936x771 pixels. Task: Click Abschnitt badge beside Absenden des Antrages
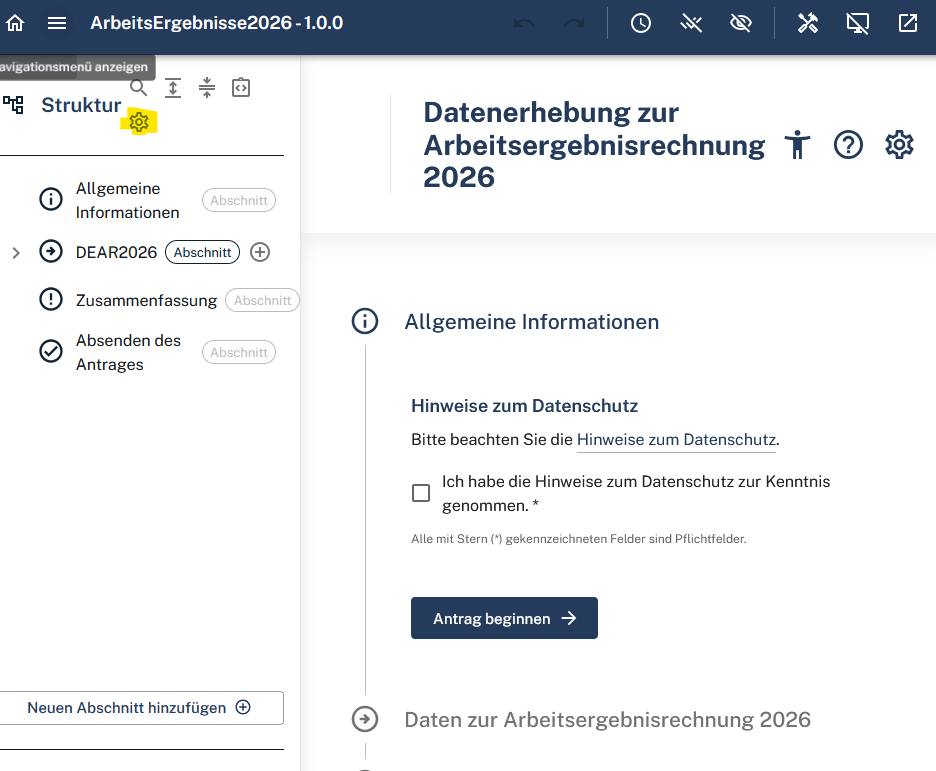[x=239, y=352]
